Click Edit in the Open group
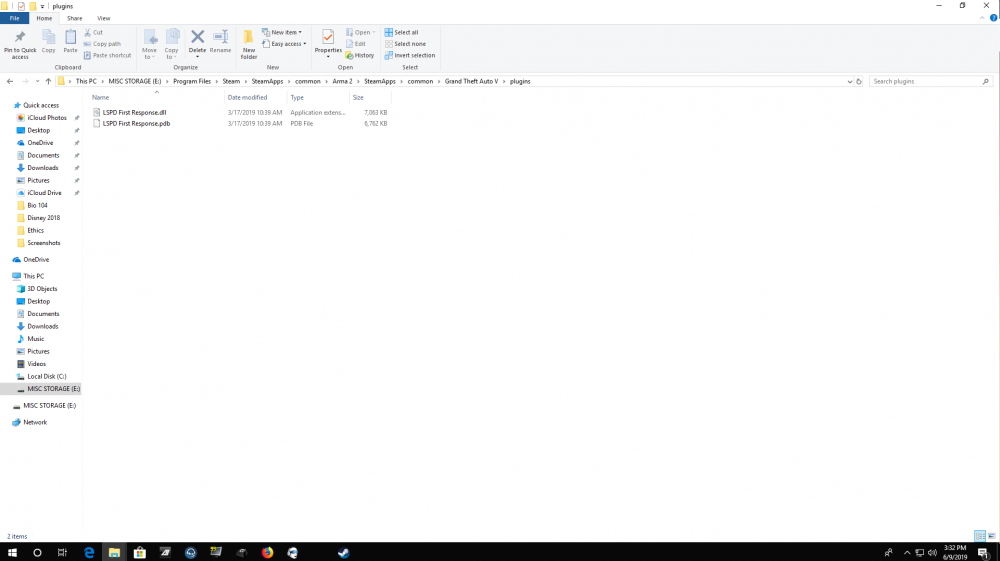 pyautogui.click(x=356, y=44)
